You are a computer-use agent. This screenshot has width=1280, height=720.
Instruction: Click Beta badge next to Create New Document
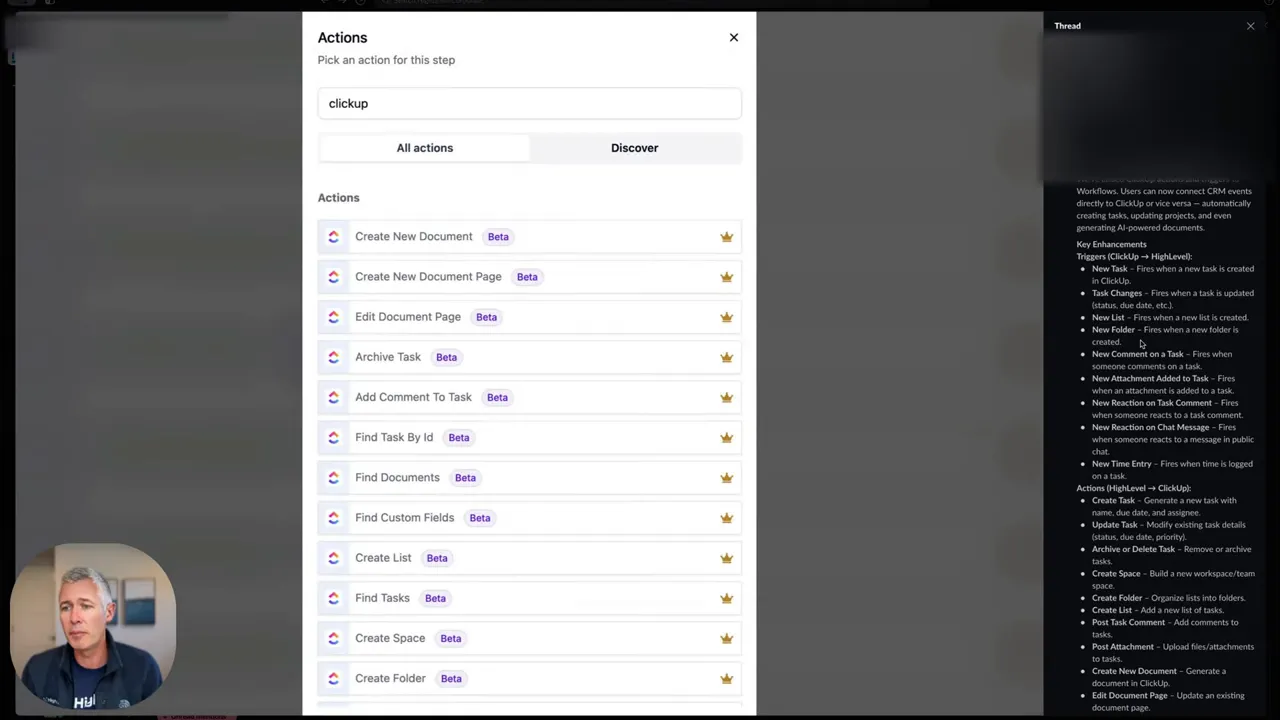498,237
